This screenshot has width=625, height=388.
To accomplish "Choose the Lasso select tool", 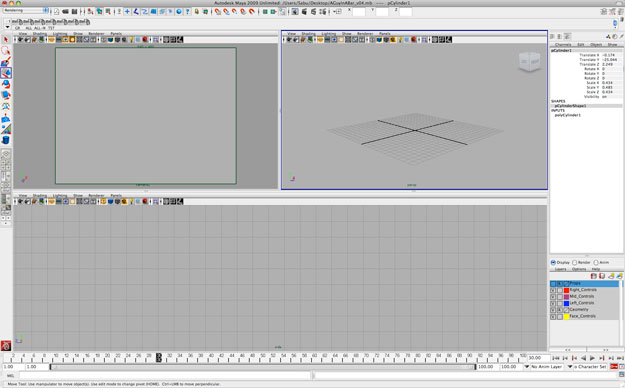I will pos(6,51).
